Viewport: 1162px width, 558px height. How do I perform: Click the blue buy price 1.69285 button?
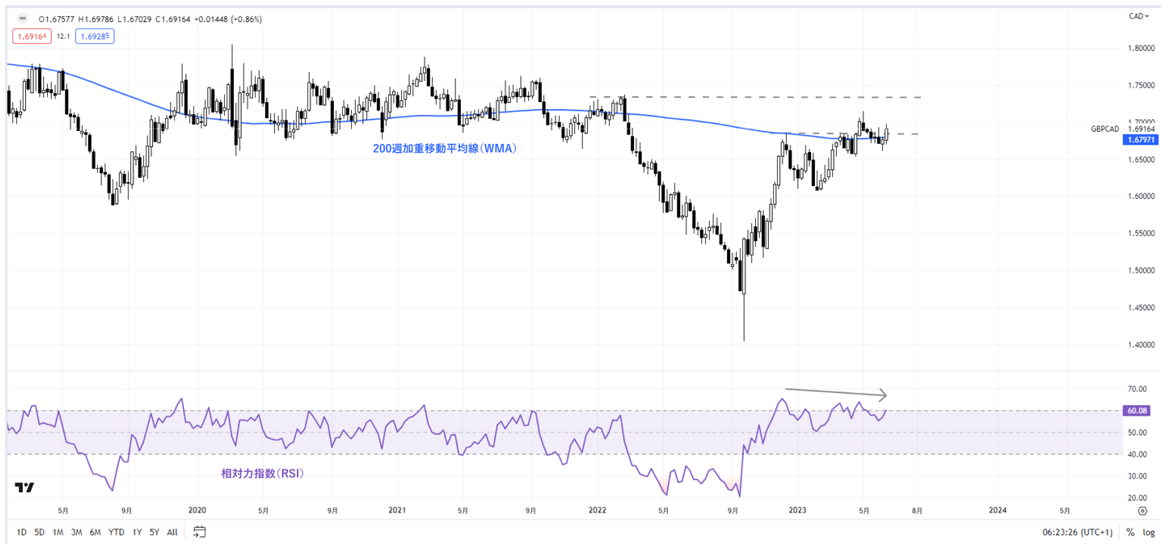tap(95, 34)
